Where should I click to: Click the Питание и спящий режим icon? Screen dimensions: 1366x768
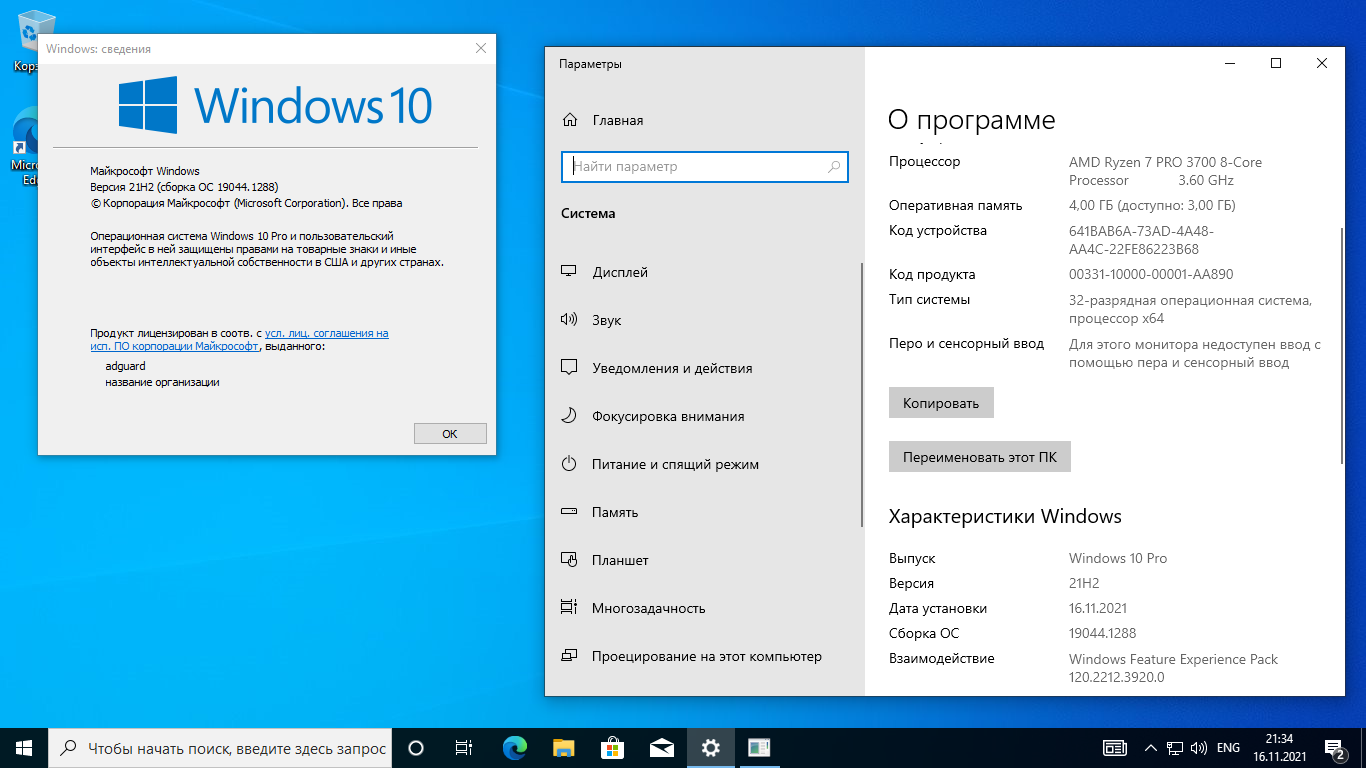click(569, 464)
